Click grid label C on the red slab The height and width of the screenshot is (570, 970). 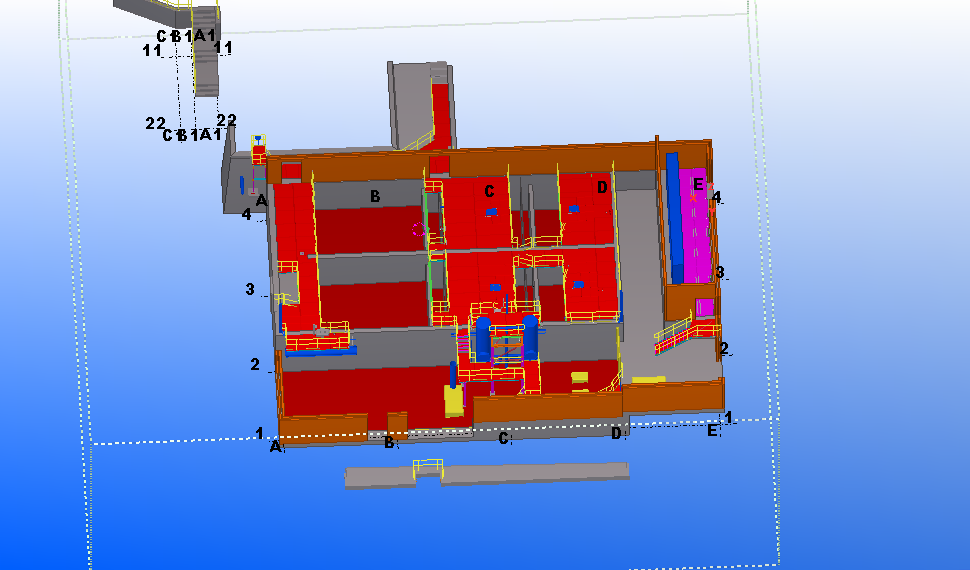(x=489, y=191)
